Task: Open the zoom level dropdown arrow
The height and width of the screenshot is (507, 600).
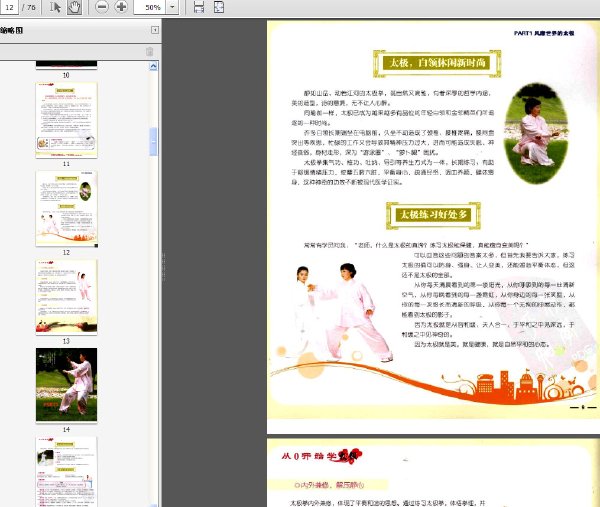Action: 173,7
